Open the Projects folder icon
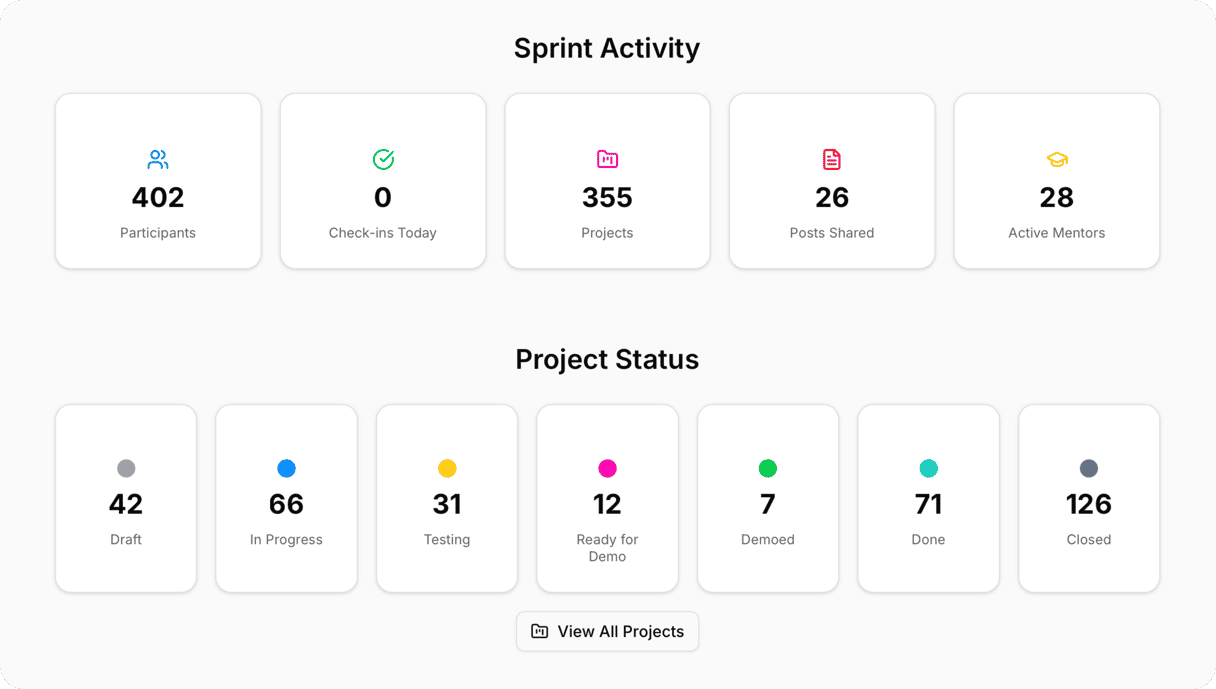This screenshot has width=1216, height=689. [607, 158]
